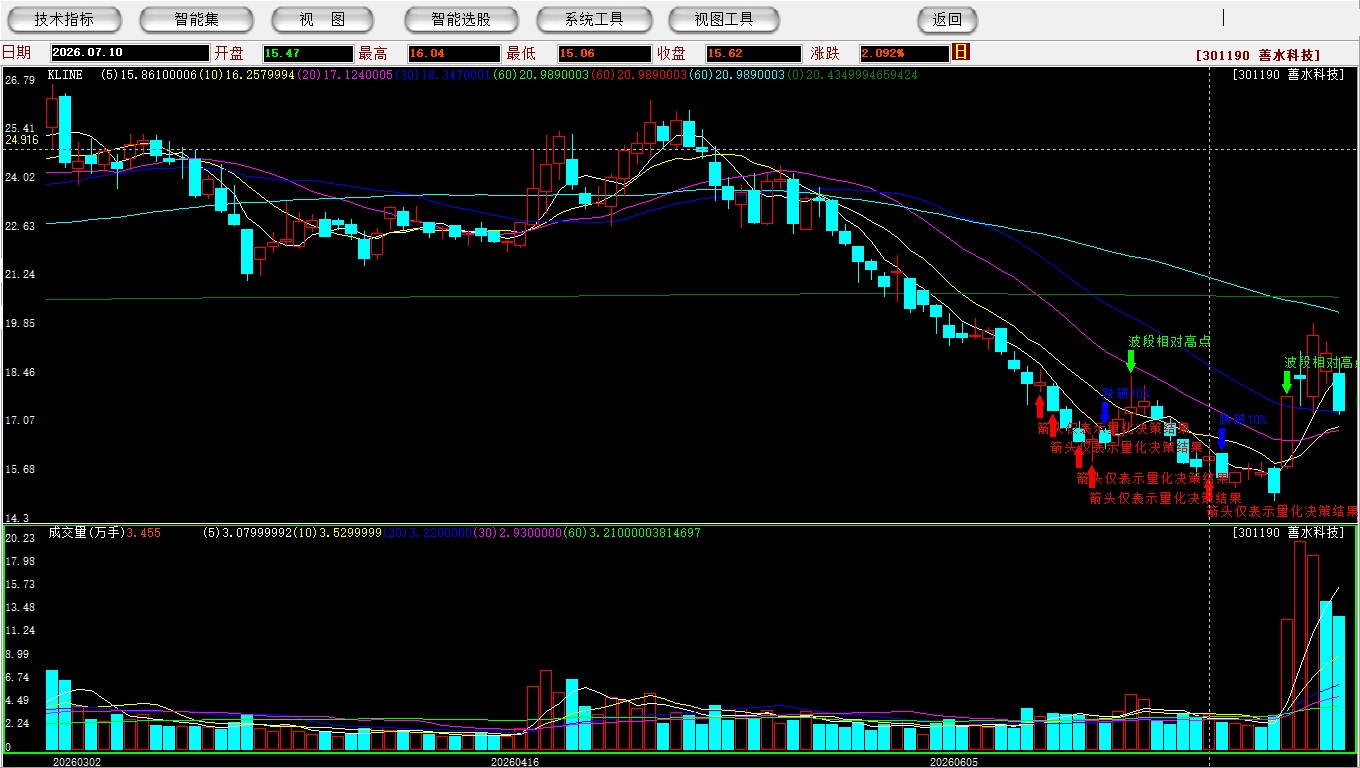The height and width of the screenshot is (768, 1360).
Task: Click the red [301190 善水科技] stock title
Action: point(1258,56)
